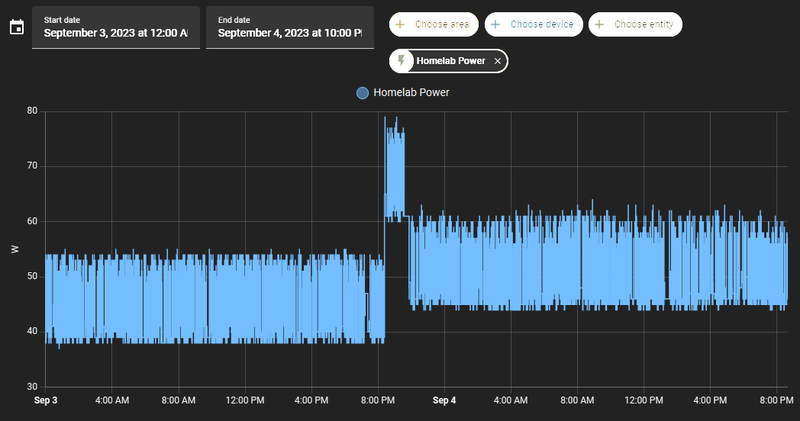Remove the Homelab Power entity chip
The height and width of the screenshot is (421, 800).
497,61
